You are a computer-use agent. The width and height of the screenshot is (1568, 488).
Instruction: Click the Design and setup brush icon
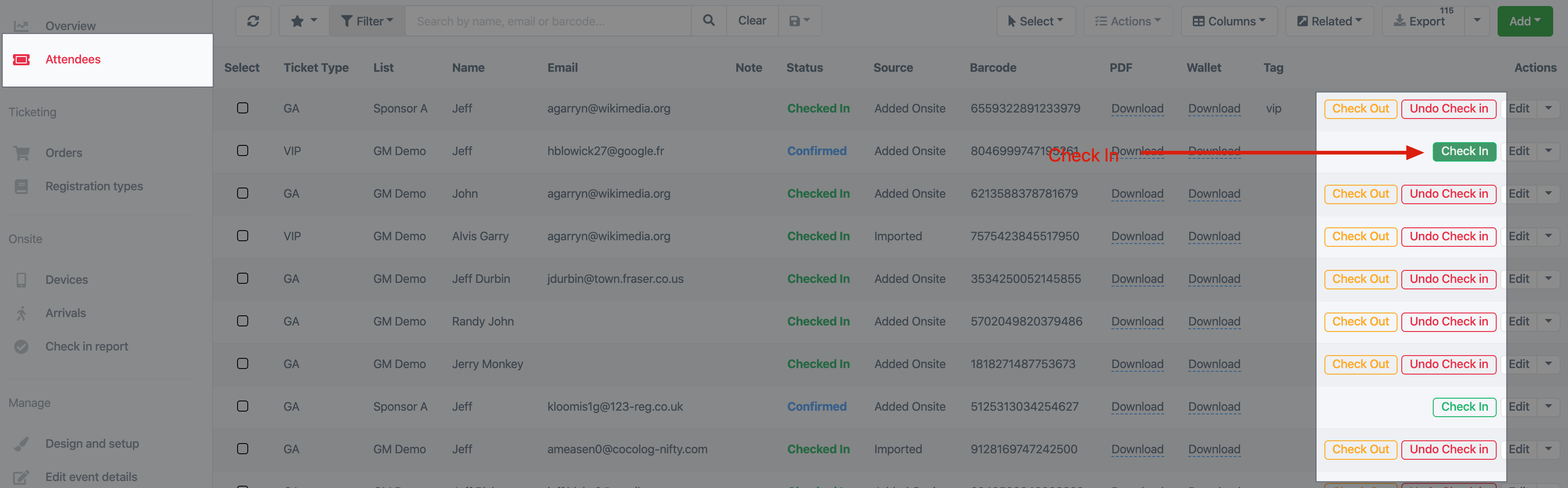click(x=21, y=444)
